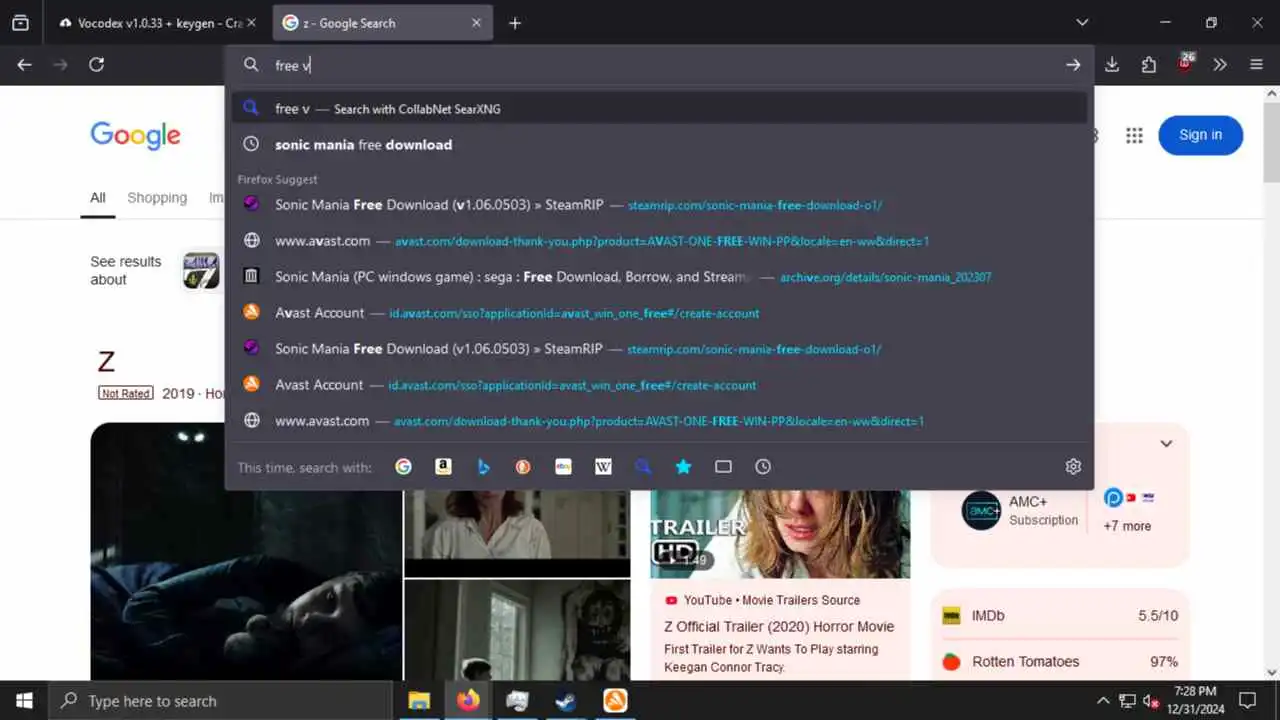Search open tabs using the tab icon
This screenshot has height=720, width=1280.
click(723, 467)
